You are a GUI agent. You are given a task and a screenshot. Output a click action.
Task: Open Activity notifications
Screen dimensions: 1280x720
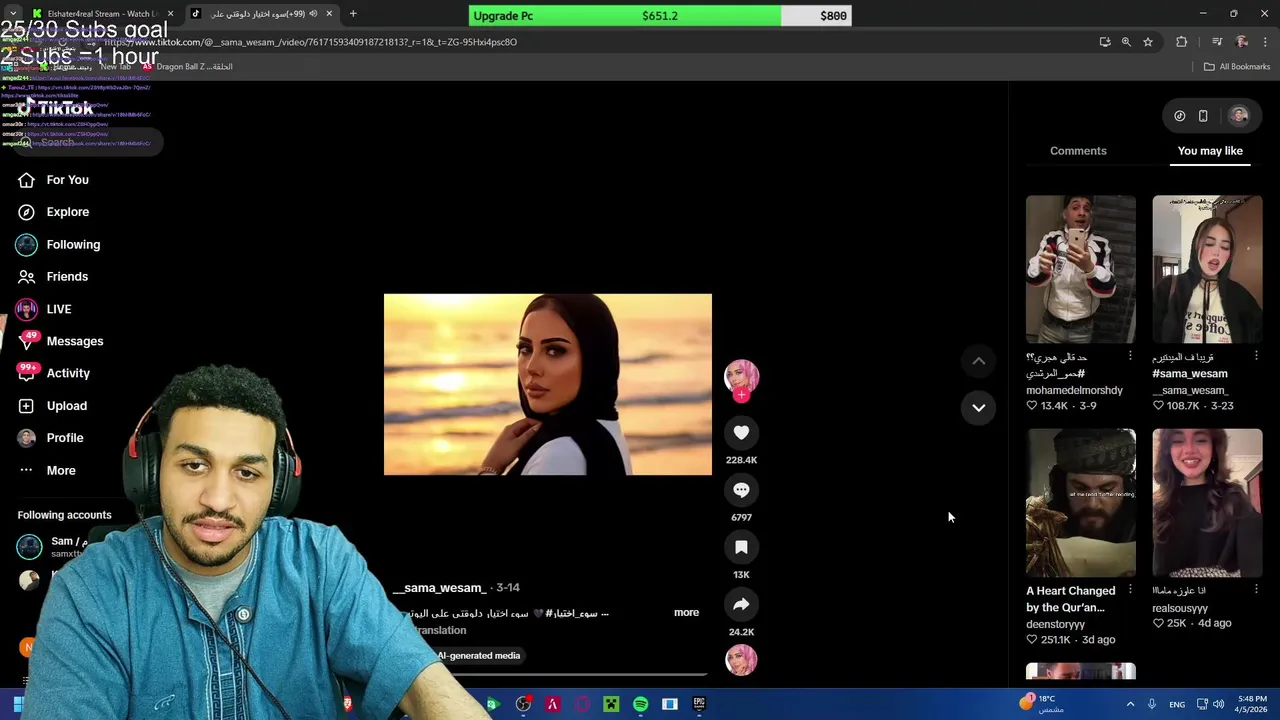68,373
